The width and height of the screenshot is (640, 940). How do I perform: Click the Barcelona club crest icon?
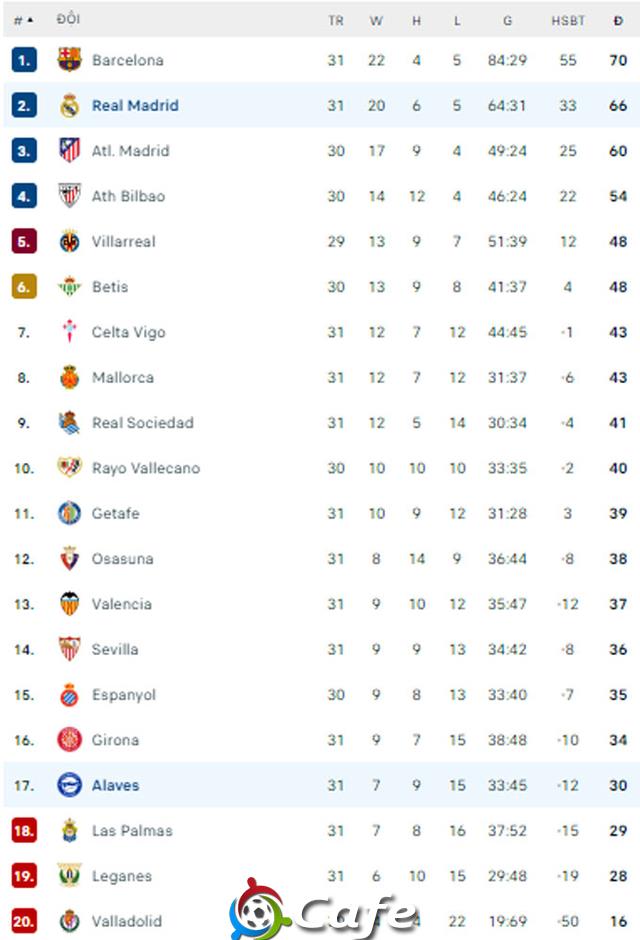(x=69, y=59)
